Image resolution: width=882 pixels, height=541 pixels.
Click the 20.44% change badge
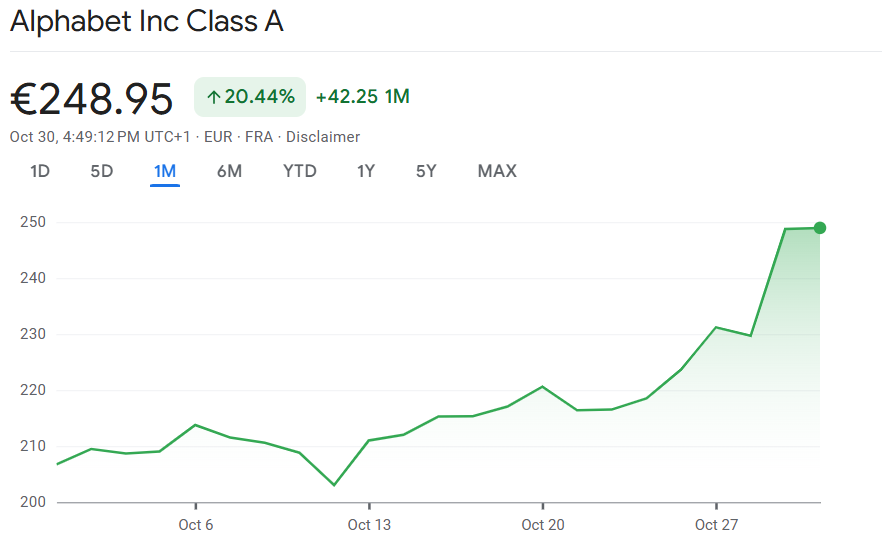[x=250, y=97]
